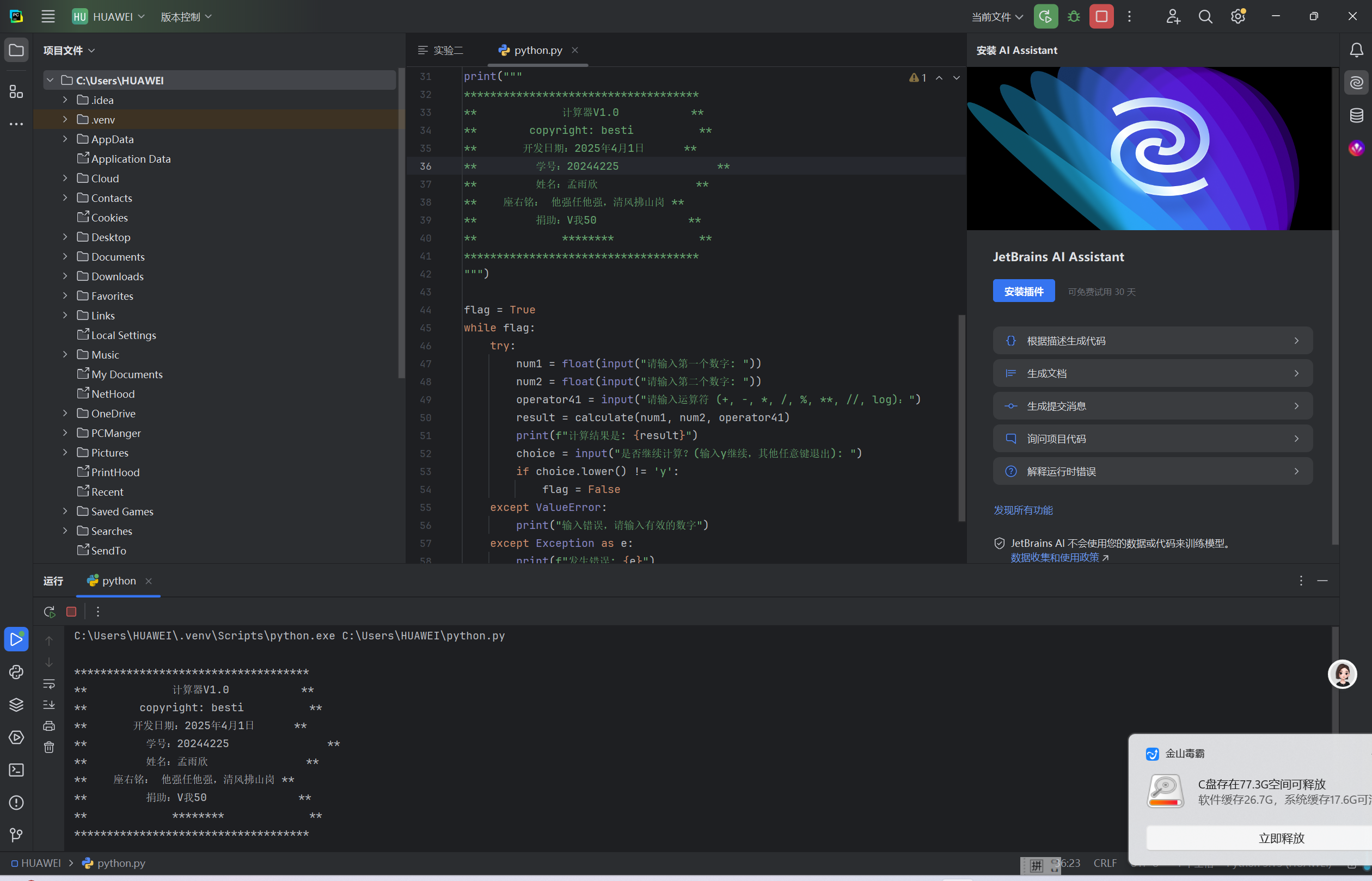Open the Terminal tool window
The width and height of the screenshot is (1372, 881).
pyautogui.click(x=16, y=770)
